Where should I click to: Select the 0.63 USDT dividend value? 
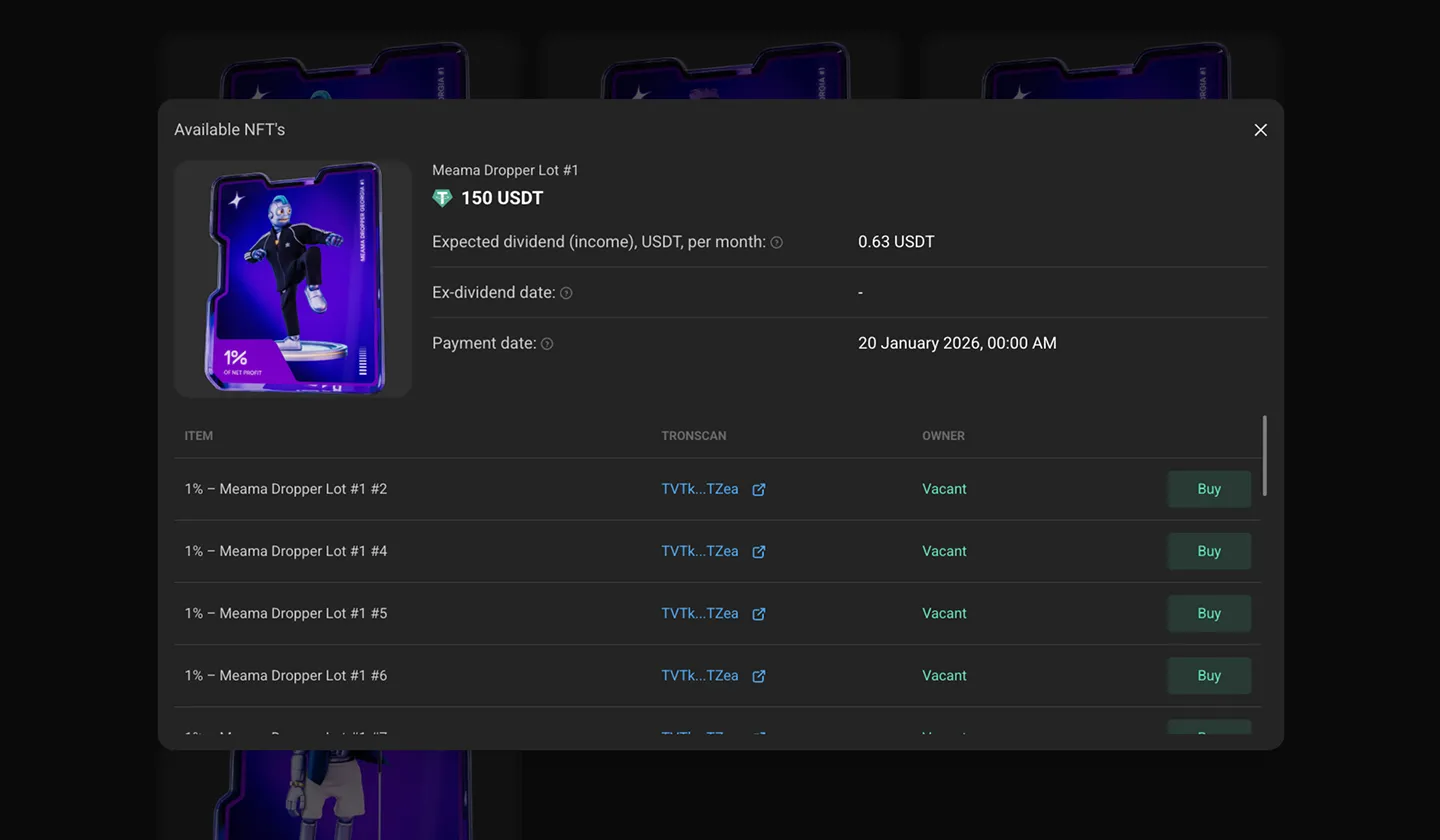[896, 242]
